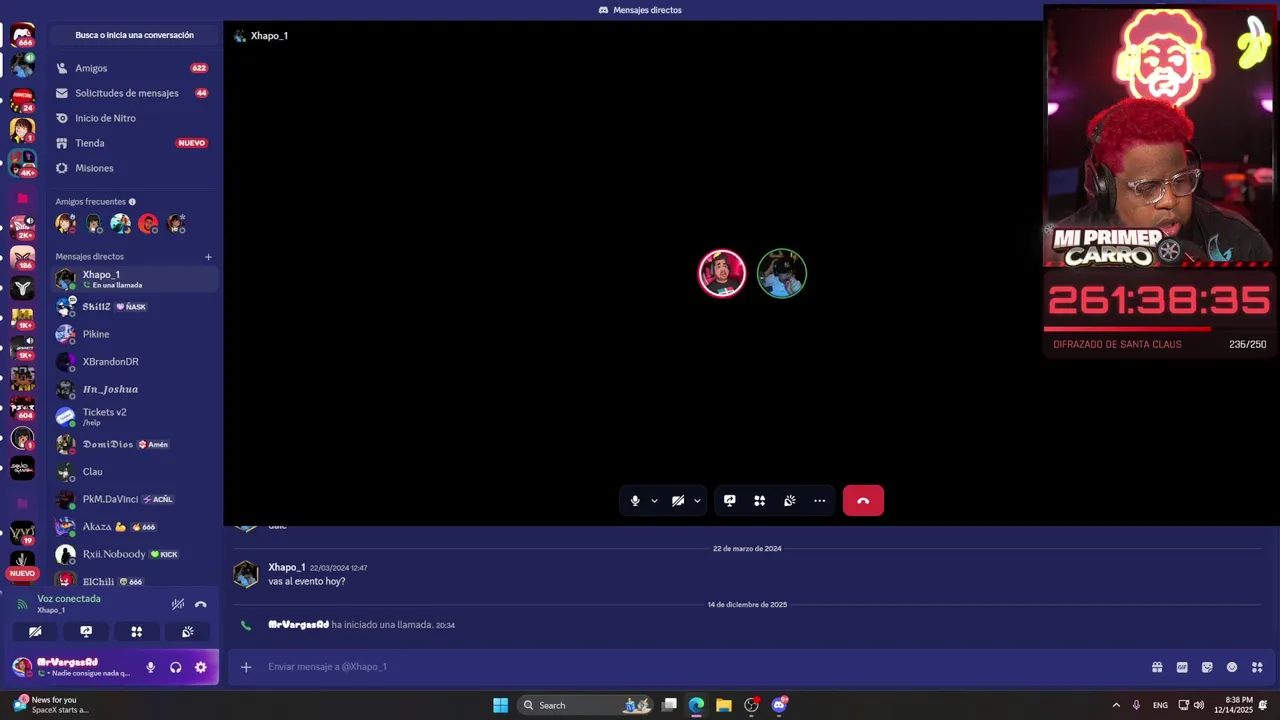Deafen headphones in user panel
This screenshot has height=720, width=1280.
(176, 667)
